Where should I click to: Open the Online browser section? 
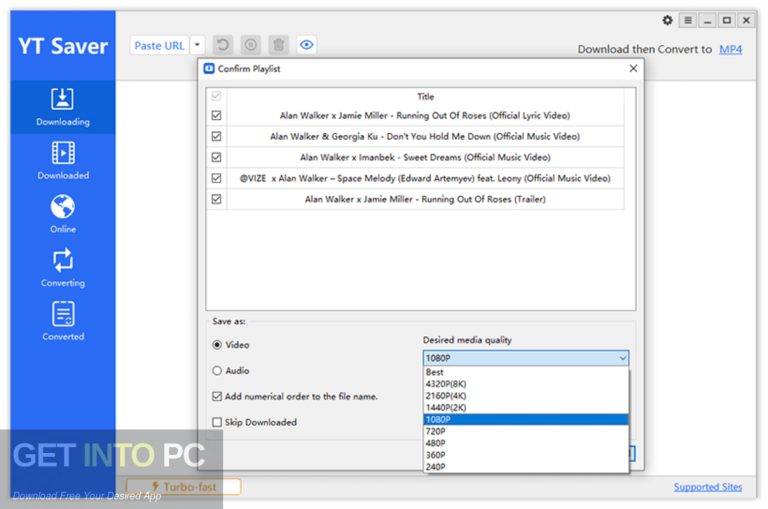click(x=63, y=214)
